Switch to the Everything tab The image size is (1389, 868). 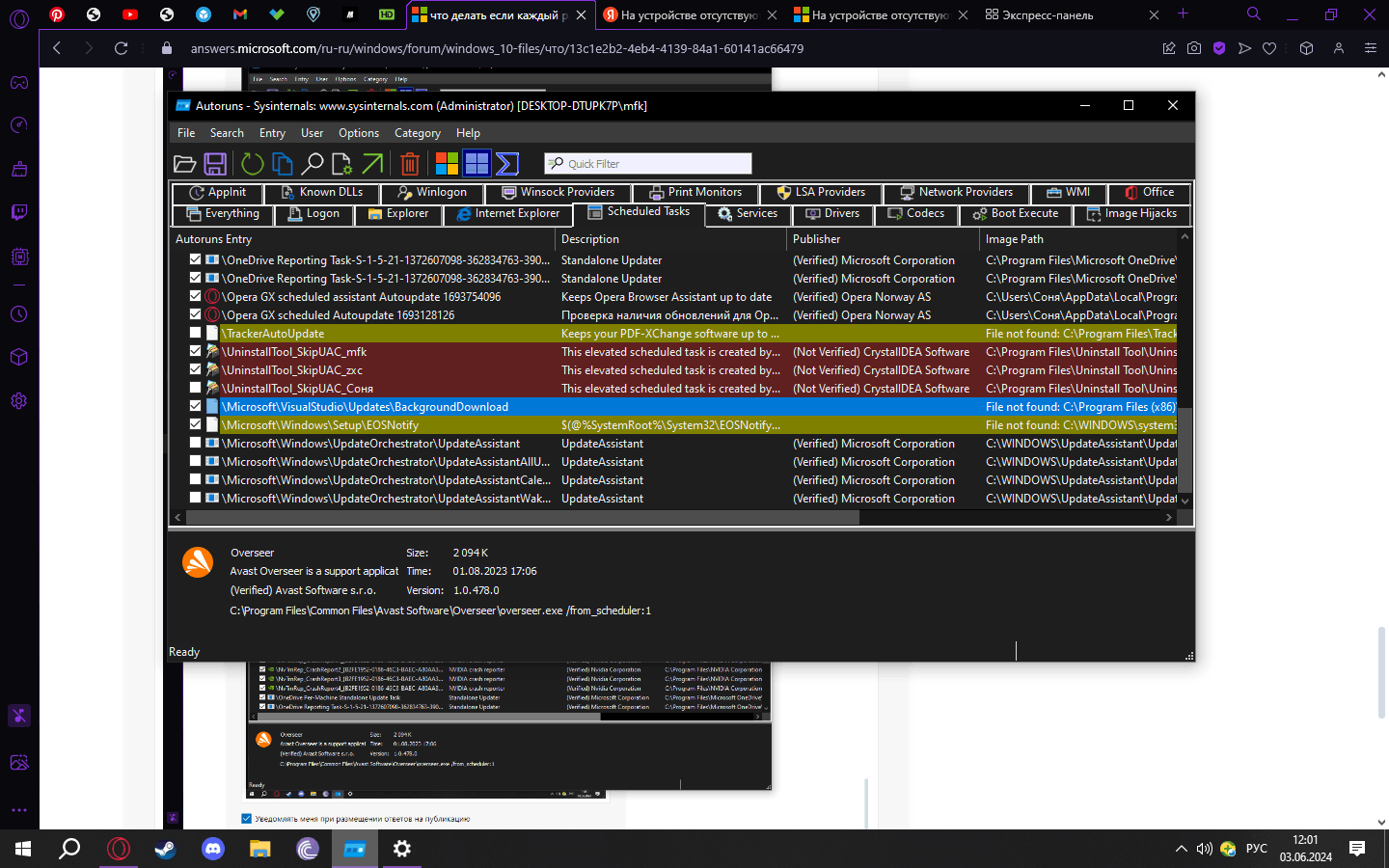pyautogui.click(x=223, y=214)
